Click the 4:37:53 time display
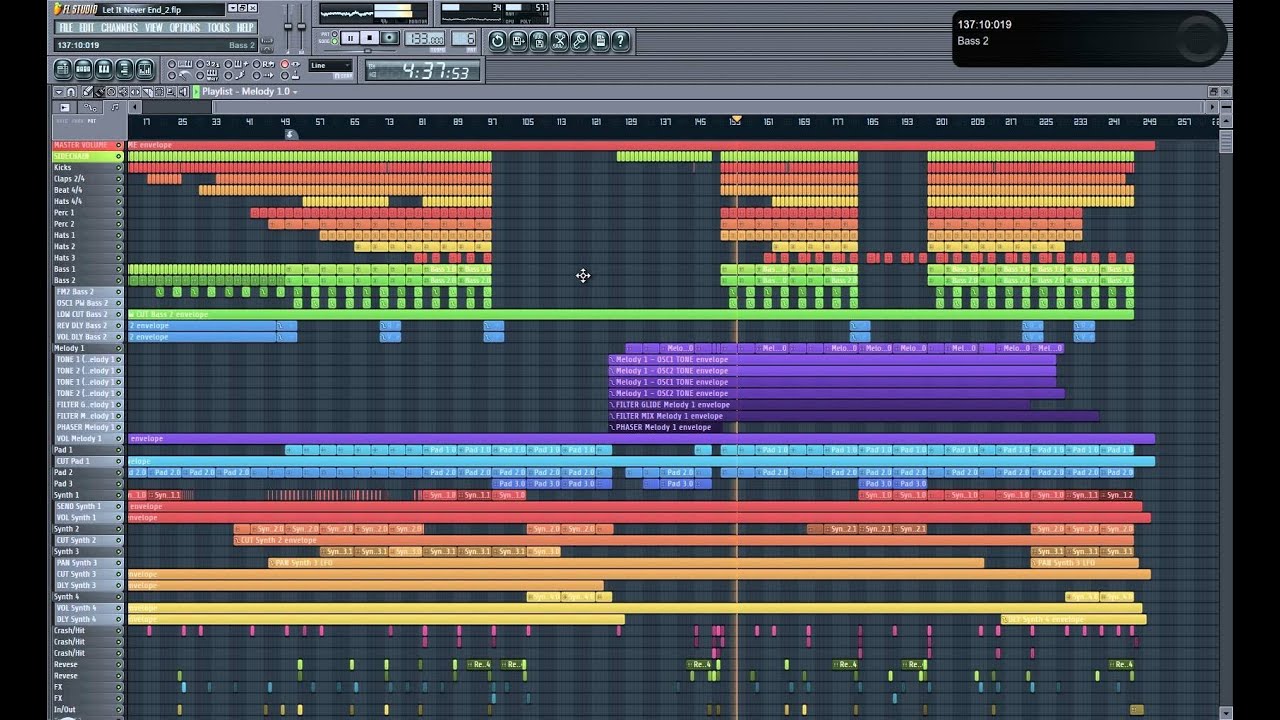Screen dimensions: 1280x720 pyautogui.click(x=423, y=70)
